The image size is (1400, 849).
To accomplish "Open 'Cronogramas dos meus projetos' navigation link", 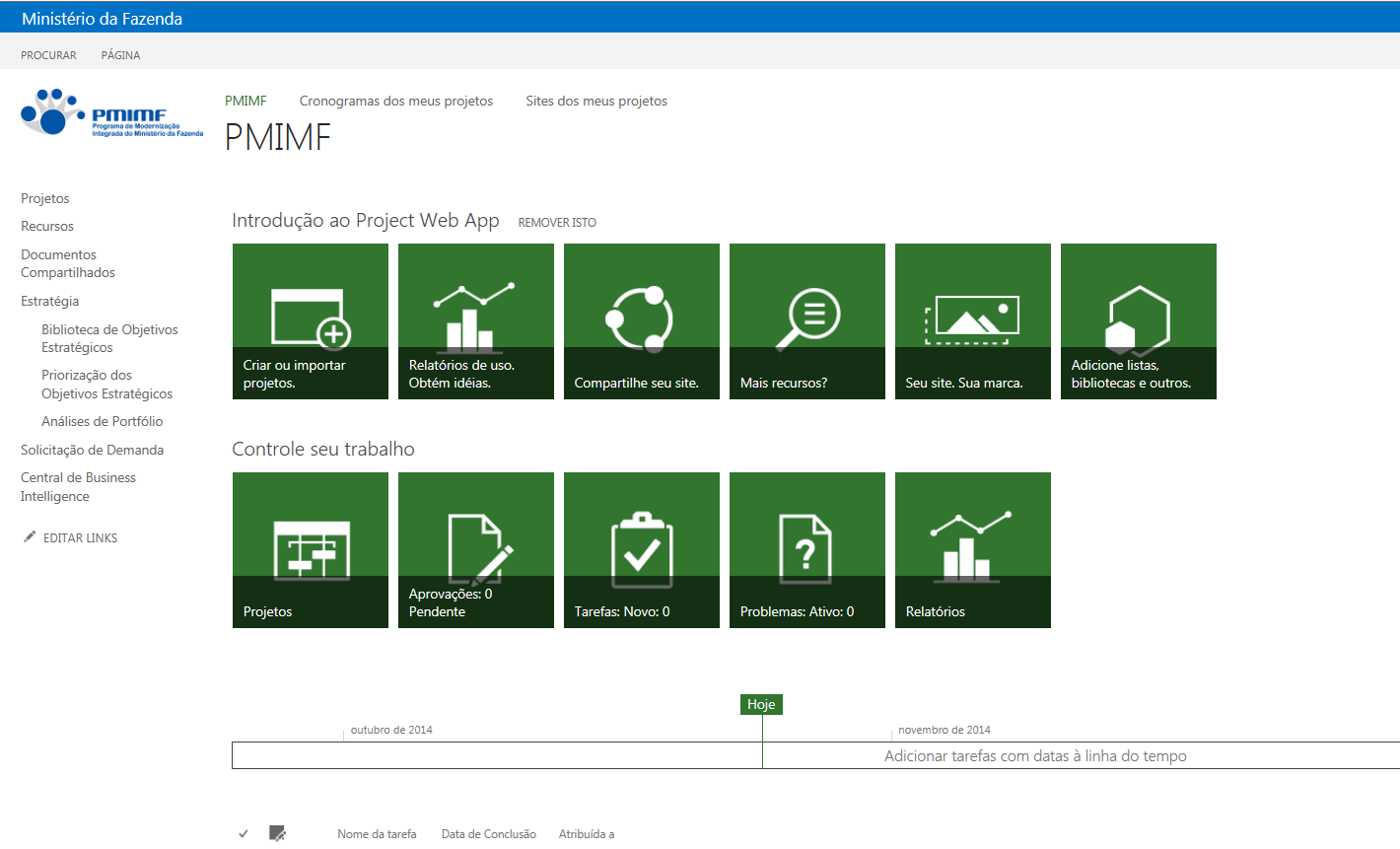I will coord(396,101).
